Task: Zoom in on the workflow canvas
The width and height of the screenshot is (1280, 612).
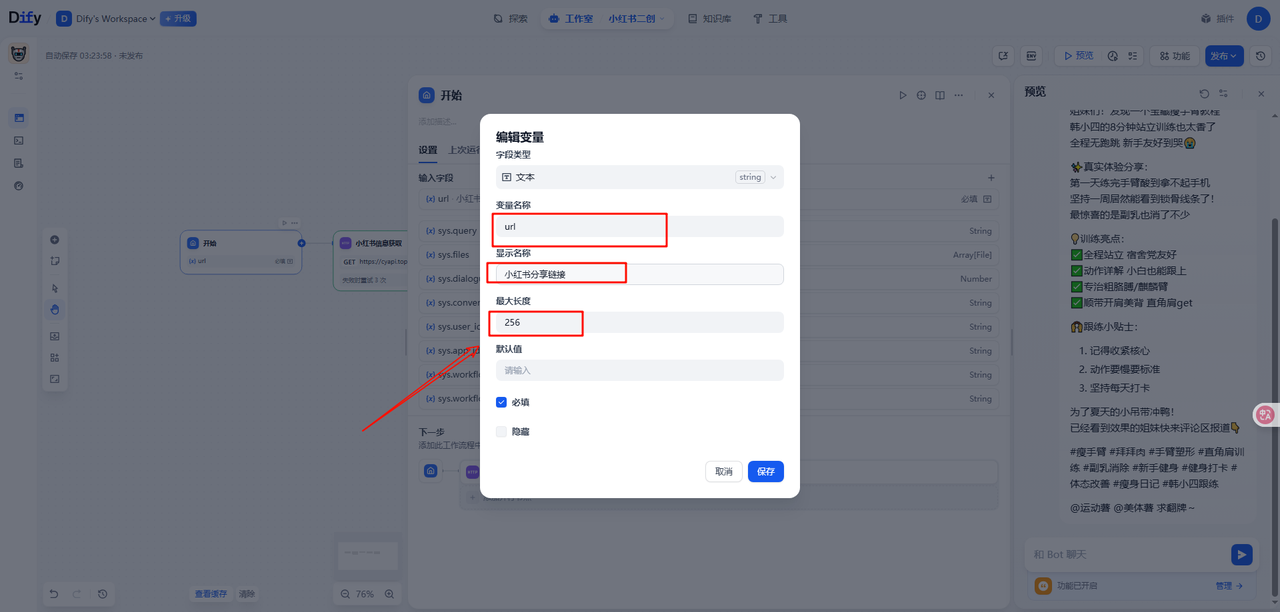Action: click(x=390, y=594)
